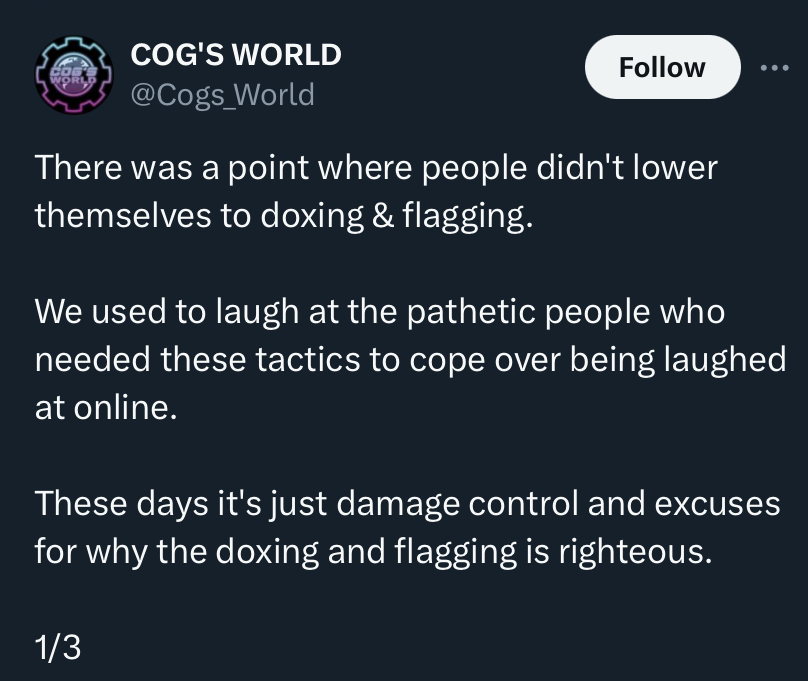
Task: Click the words "at online." in the tweet
Action: [x=106, y=408]
